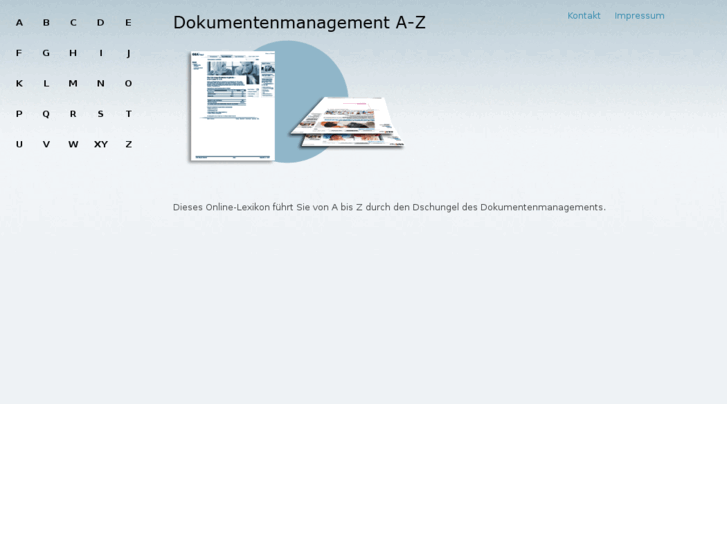Click the Dokumentenmanagement A-Z heading
The width and height of the screenshot is (727, 545).
299,23
